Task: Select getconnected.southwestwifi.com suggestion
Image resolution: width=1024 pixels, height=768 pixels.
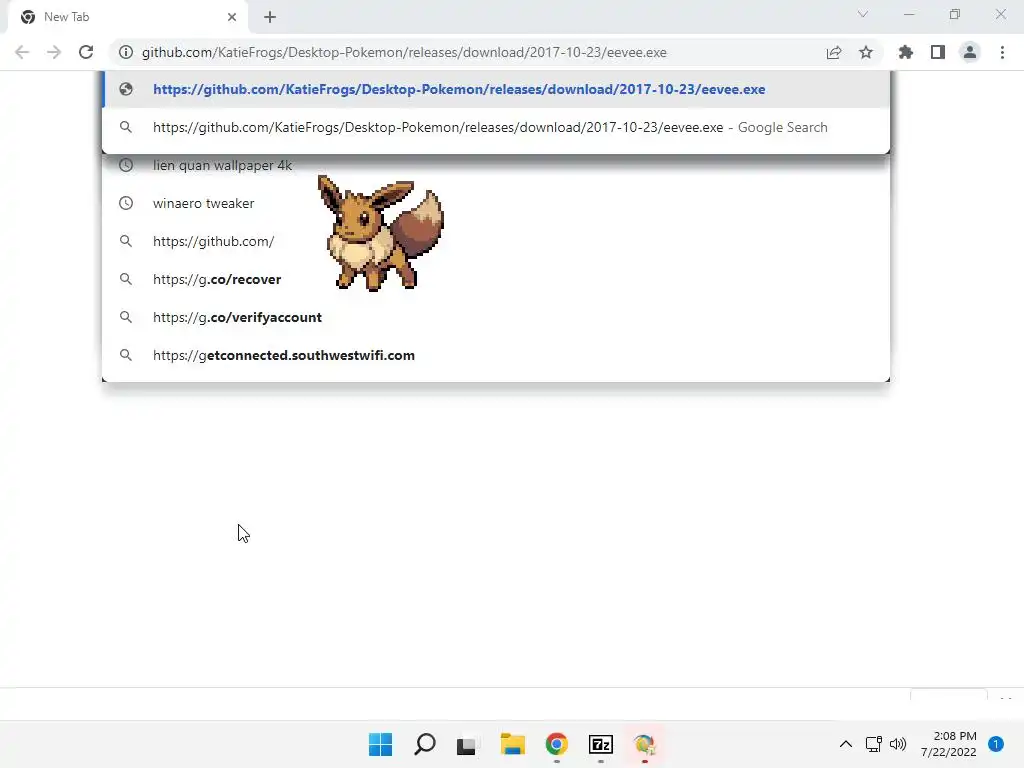Action: (496, 355)
